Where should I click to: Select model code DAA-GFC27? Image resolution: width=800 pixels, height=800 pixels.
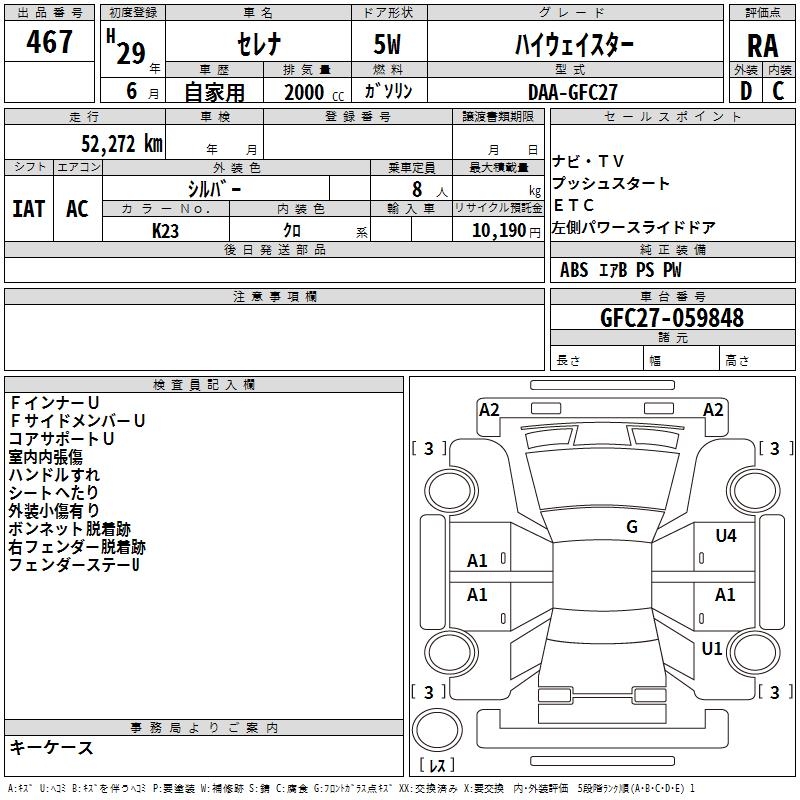[x=572, y=92]
